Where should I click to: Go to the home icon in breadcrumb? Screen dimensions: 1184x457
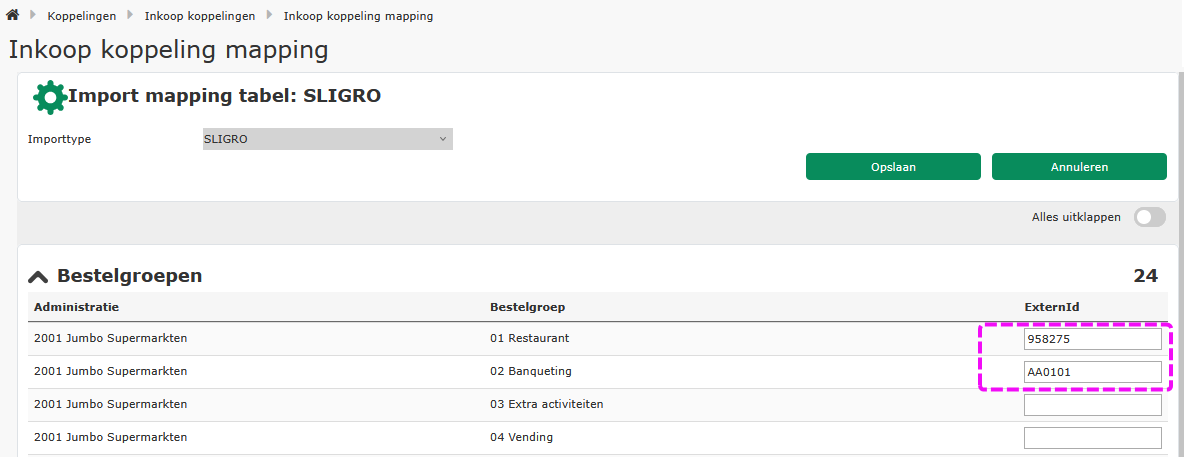pos(12,15)
